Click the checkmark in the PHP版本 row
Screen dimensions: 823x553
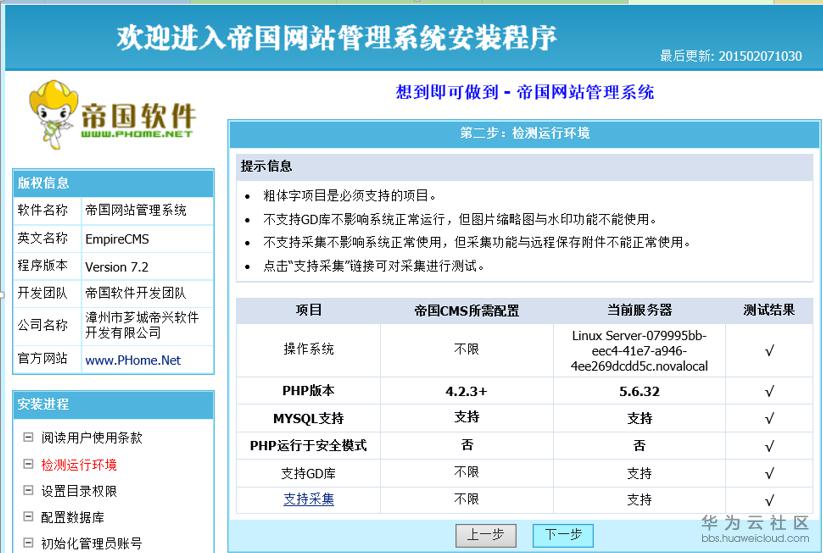[x=769, y=391]
